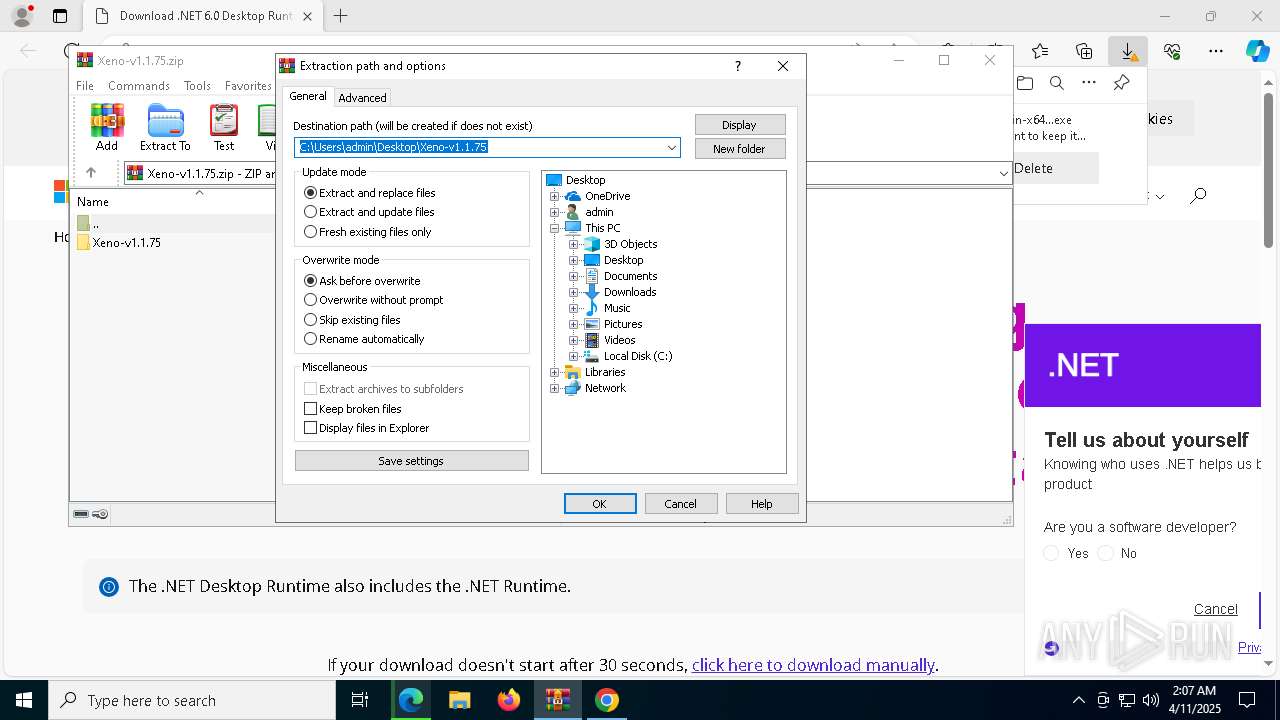This screenshot has height=720, width=1280.
Task: Select Overwrite without prompt option
Action: pyautogui.click(x=373, y=300)
